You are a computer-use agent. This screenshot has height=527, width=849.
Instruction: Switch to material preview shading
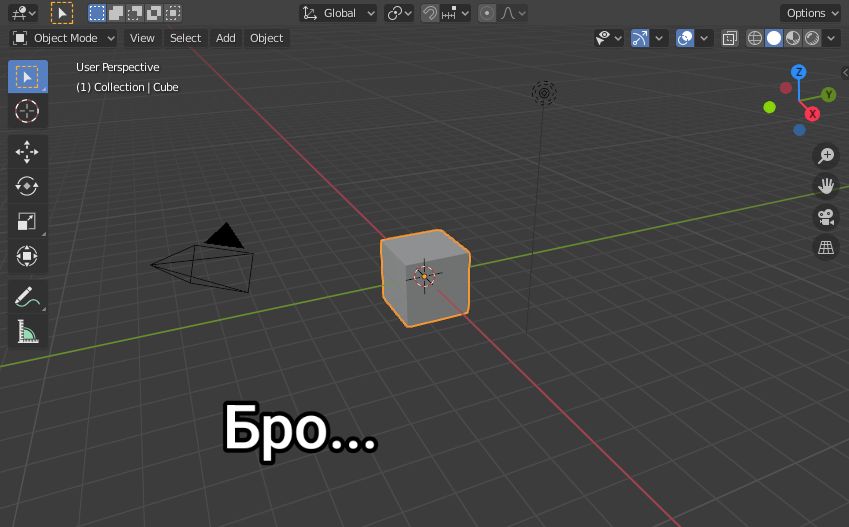(x=793, y=38)
